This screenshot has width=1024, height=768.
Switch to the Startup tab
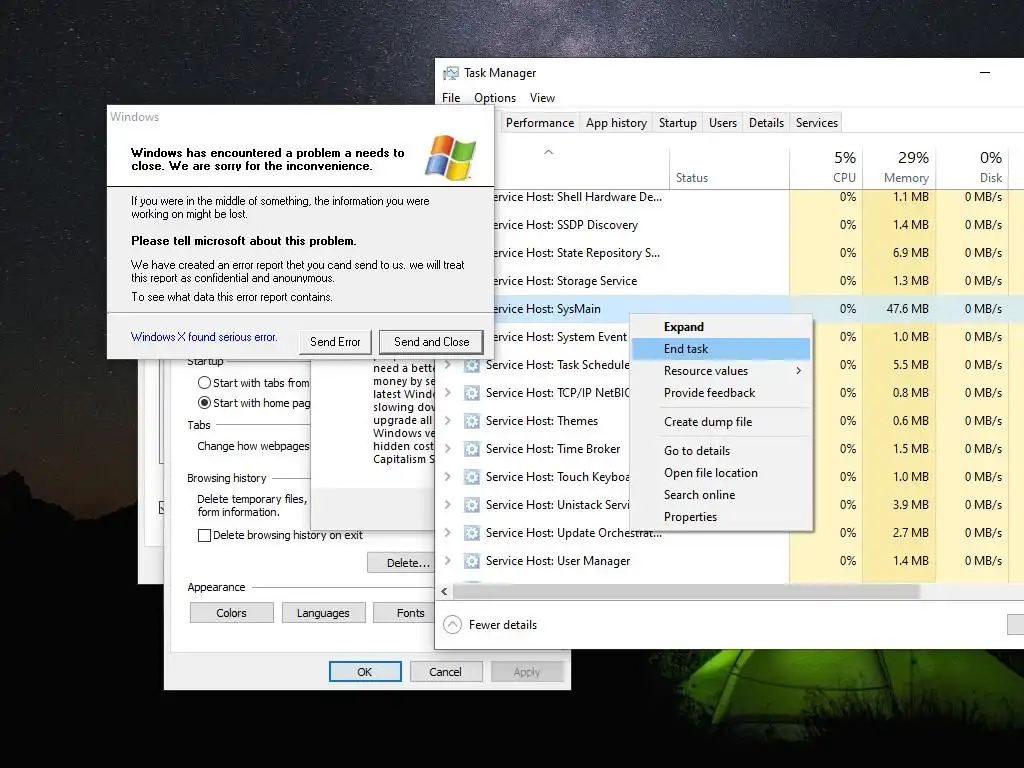tap(677, 123)
